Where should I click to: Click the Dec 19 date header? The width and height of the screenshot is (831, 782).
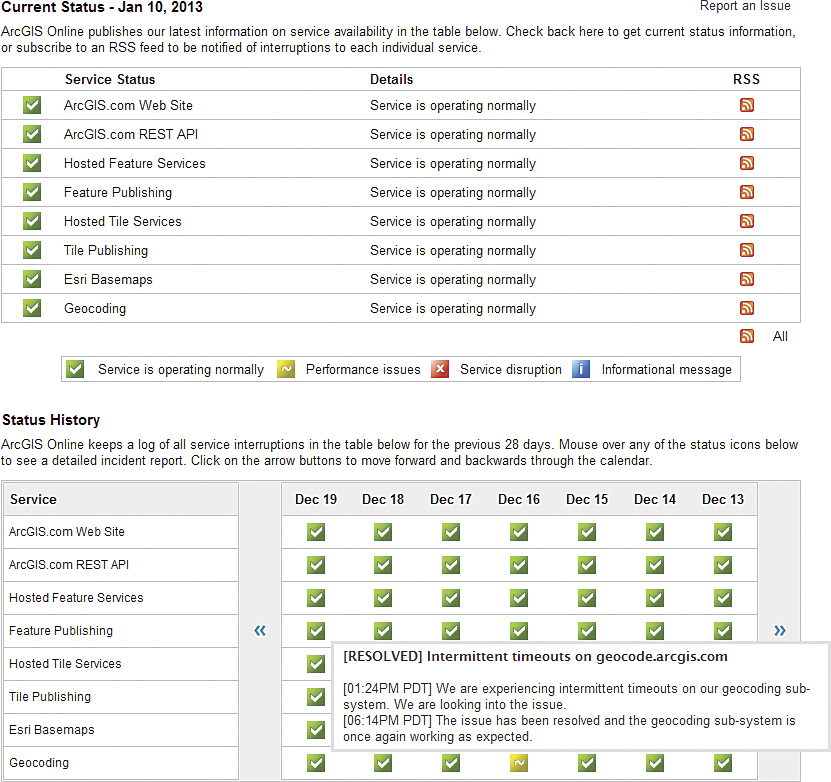click(x=316, y=499)
